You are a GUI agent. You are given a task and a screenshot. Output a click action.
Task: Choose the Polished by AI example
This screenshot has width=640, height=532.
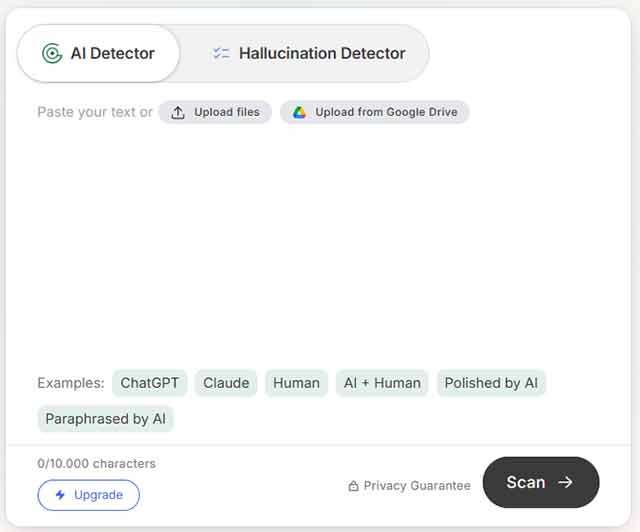point(491,383)
